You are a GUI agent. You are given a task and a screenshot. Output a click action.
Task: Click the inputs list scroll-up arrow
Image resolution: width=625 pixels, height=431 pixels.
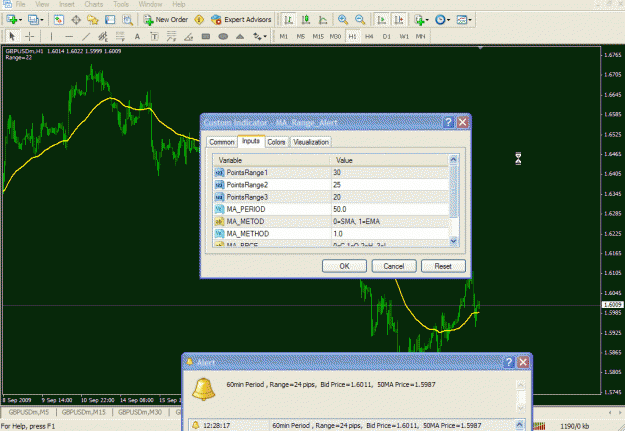[453, 159]
